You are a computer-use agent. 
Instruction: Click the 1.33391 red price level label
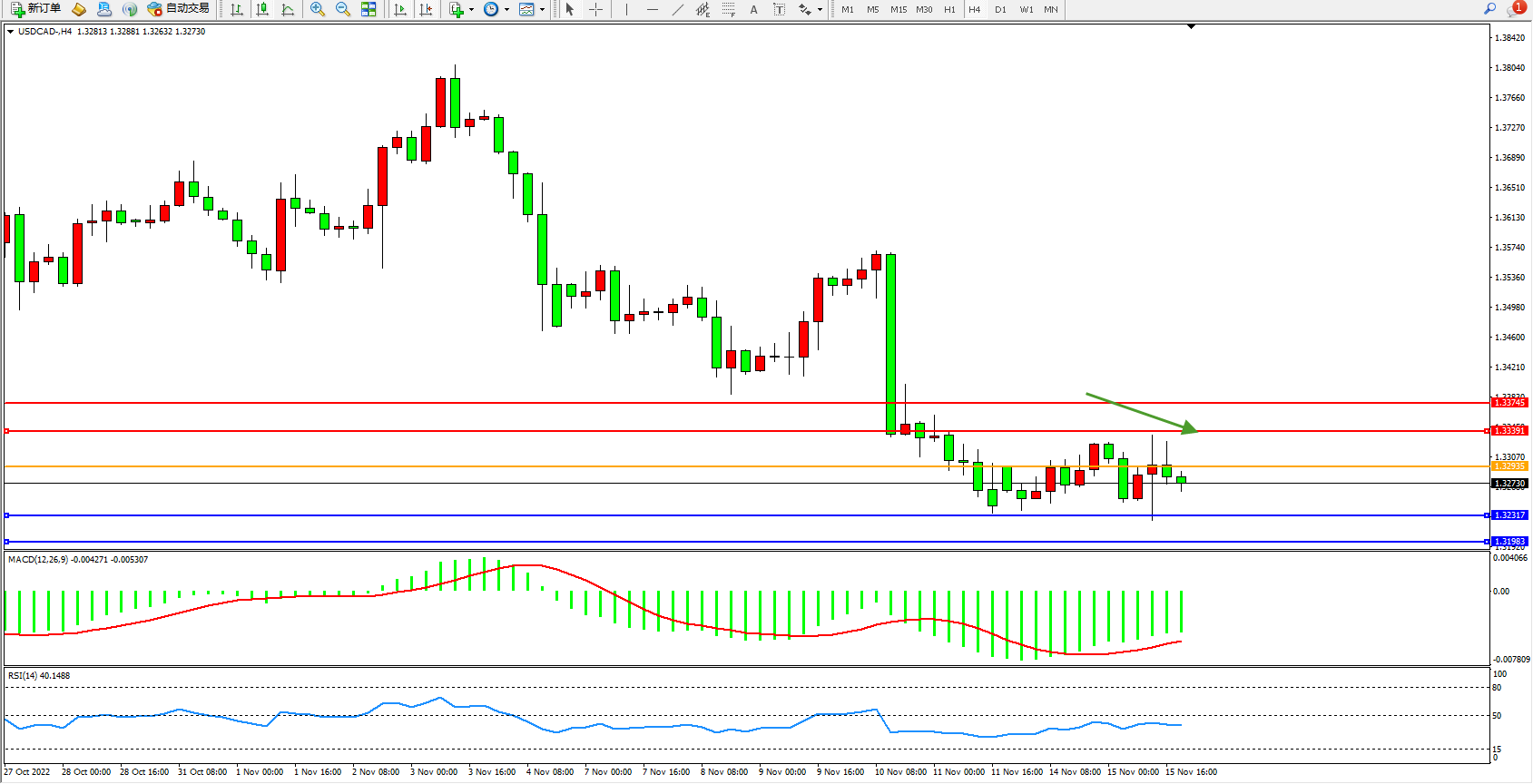pyautogui.click(x=1509, y=431)
